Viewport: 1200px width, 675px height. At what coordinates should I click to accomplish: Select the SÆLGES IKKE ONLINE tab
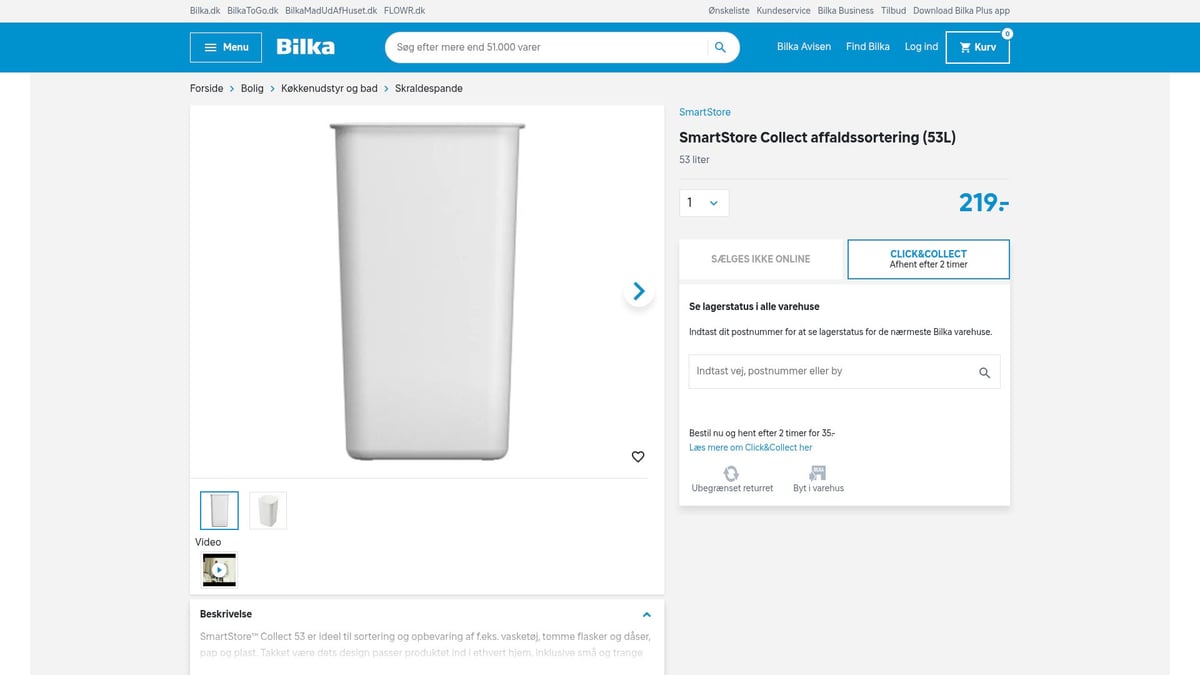point(761,258)
